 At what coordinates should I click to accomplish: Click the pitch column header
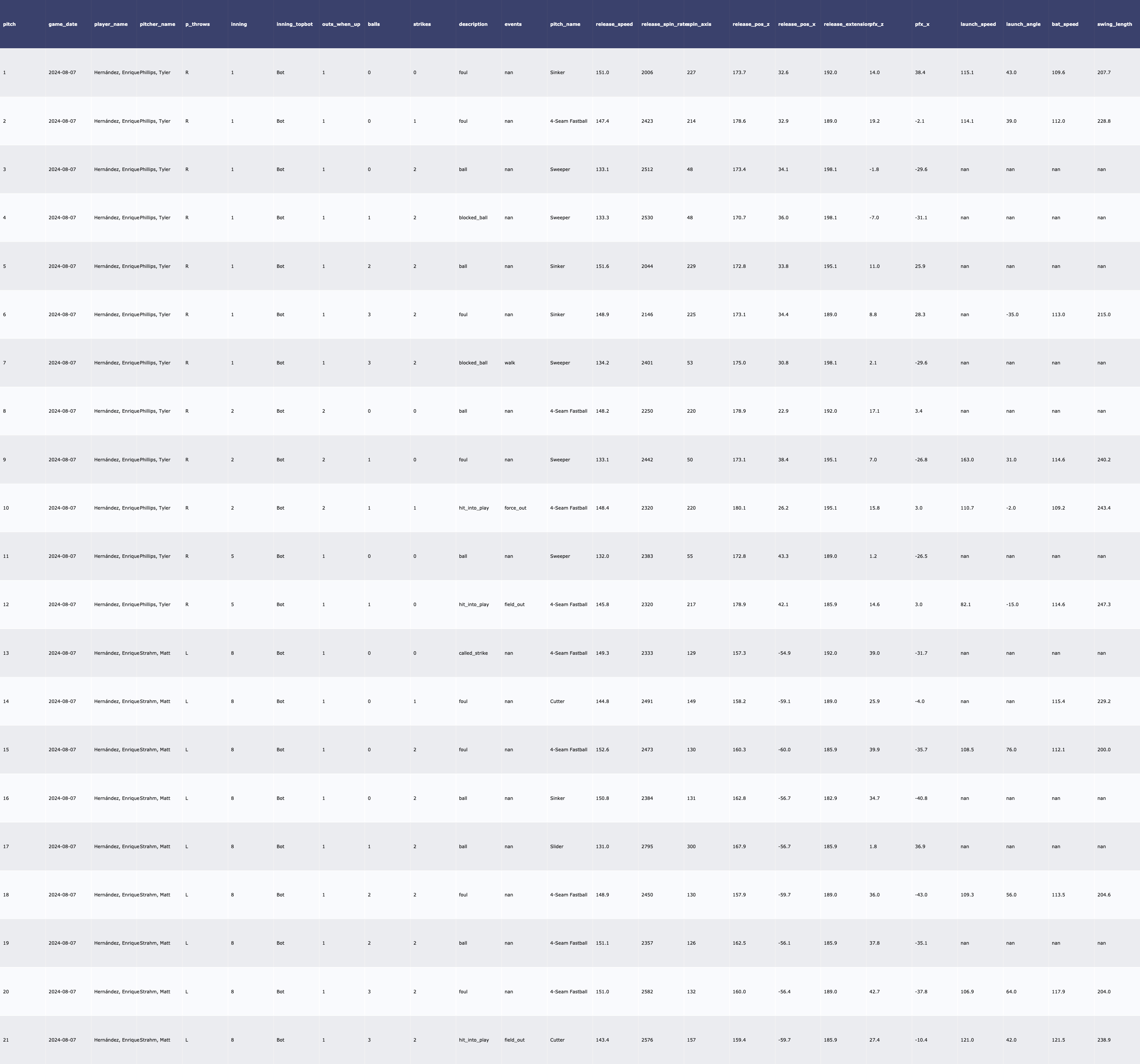click(9, 24)
